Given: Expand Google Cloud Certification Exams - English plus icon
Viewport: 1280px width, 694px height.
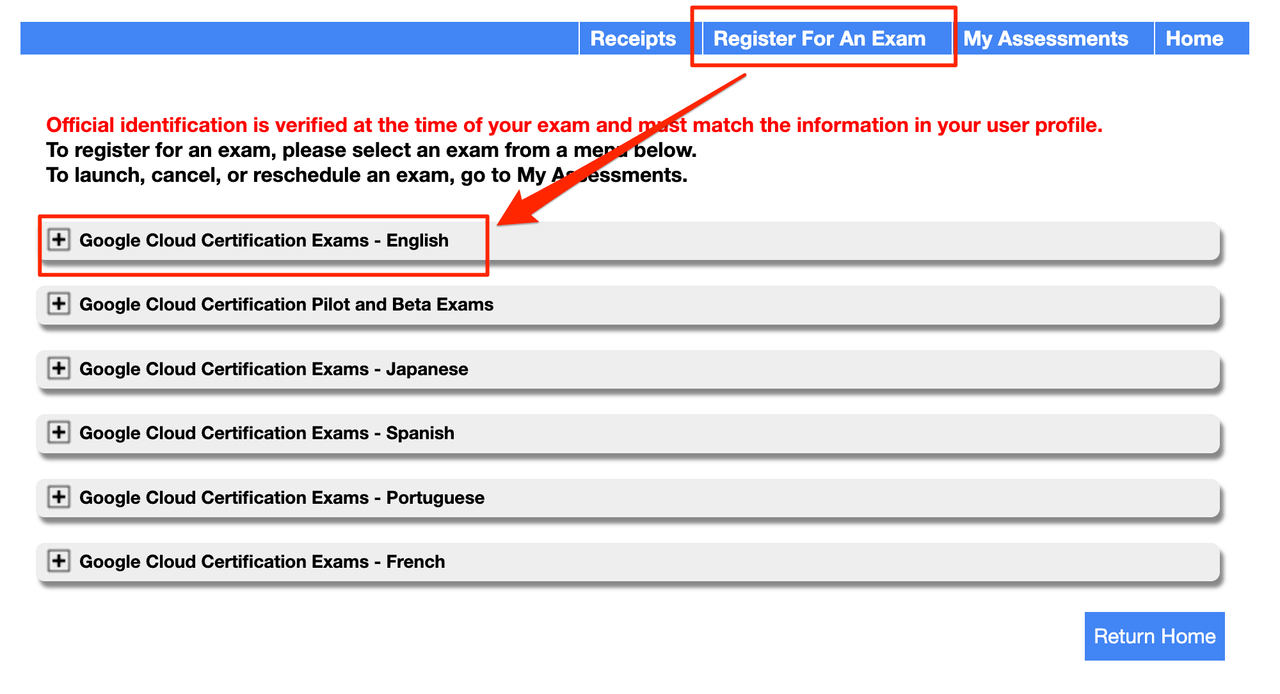Looking at the screenshot, I should (59, 240).
